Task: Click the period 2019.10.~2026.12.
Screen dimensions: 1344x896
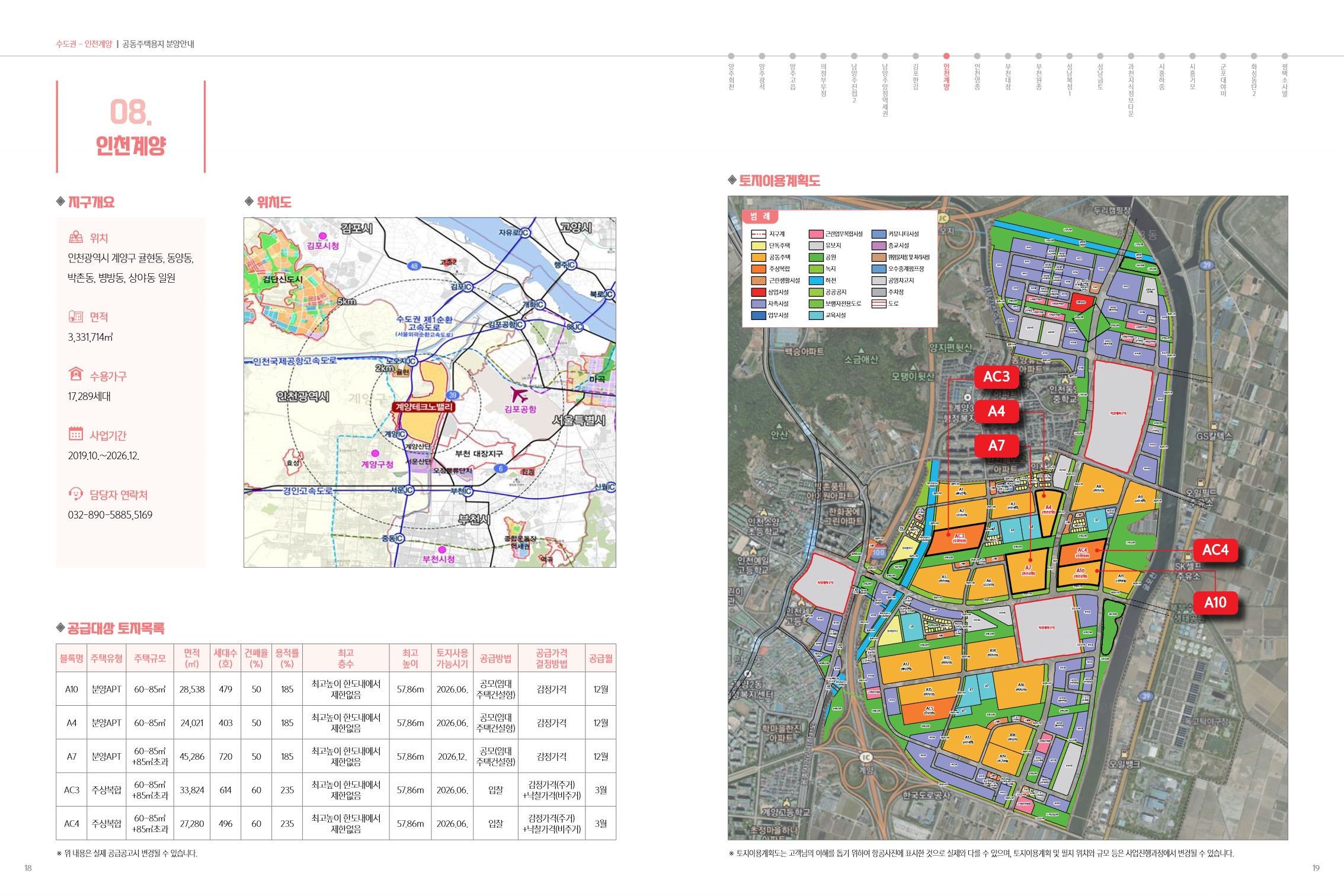Action: pos(104,456)
